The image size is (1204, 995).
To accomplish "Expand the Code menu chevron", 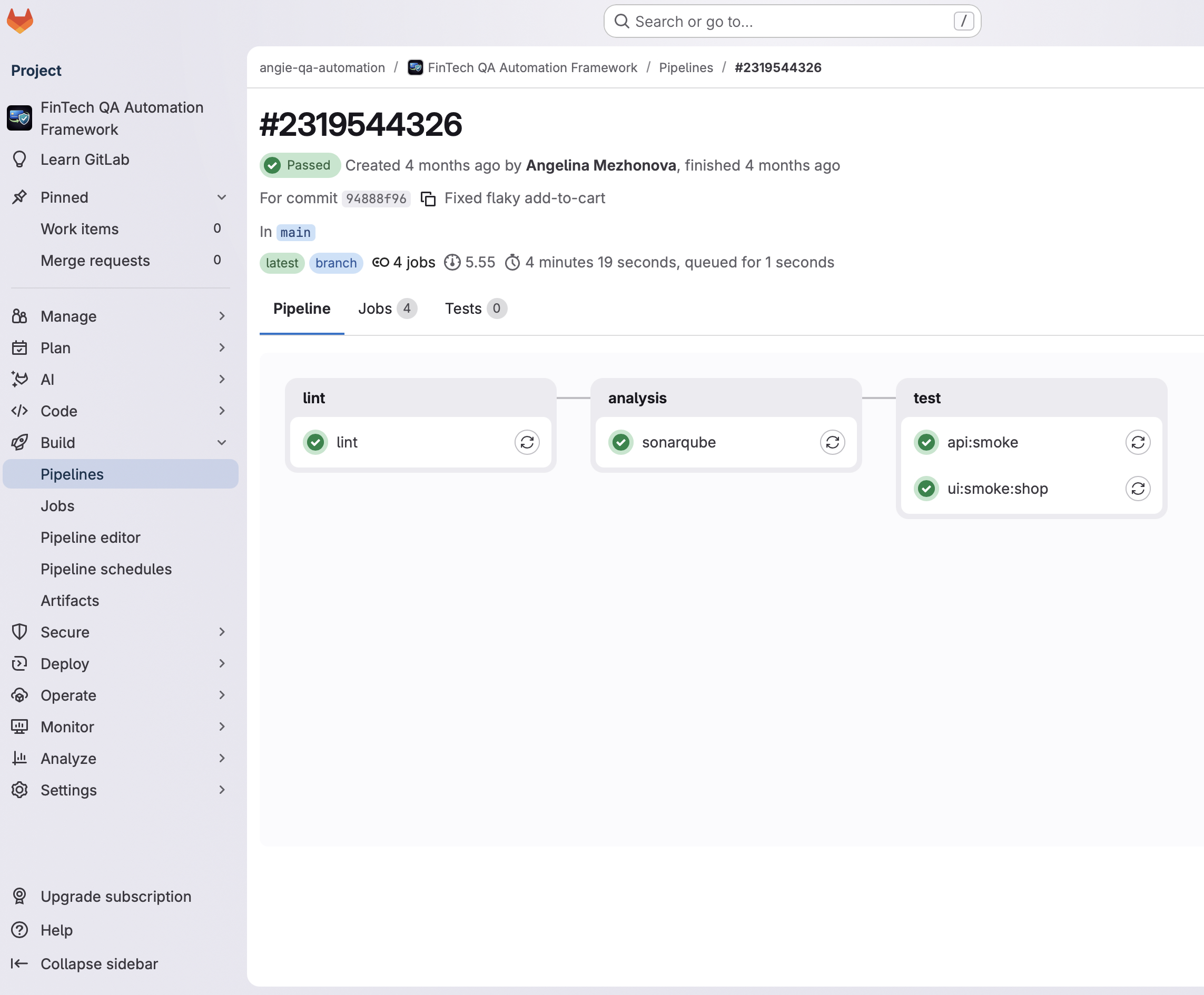I will pyautogui.click(x=222, y=411).
